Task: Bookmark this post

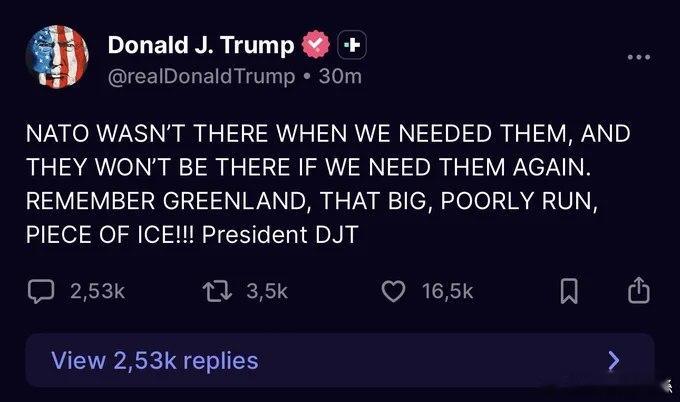Action: pos(569,291)
